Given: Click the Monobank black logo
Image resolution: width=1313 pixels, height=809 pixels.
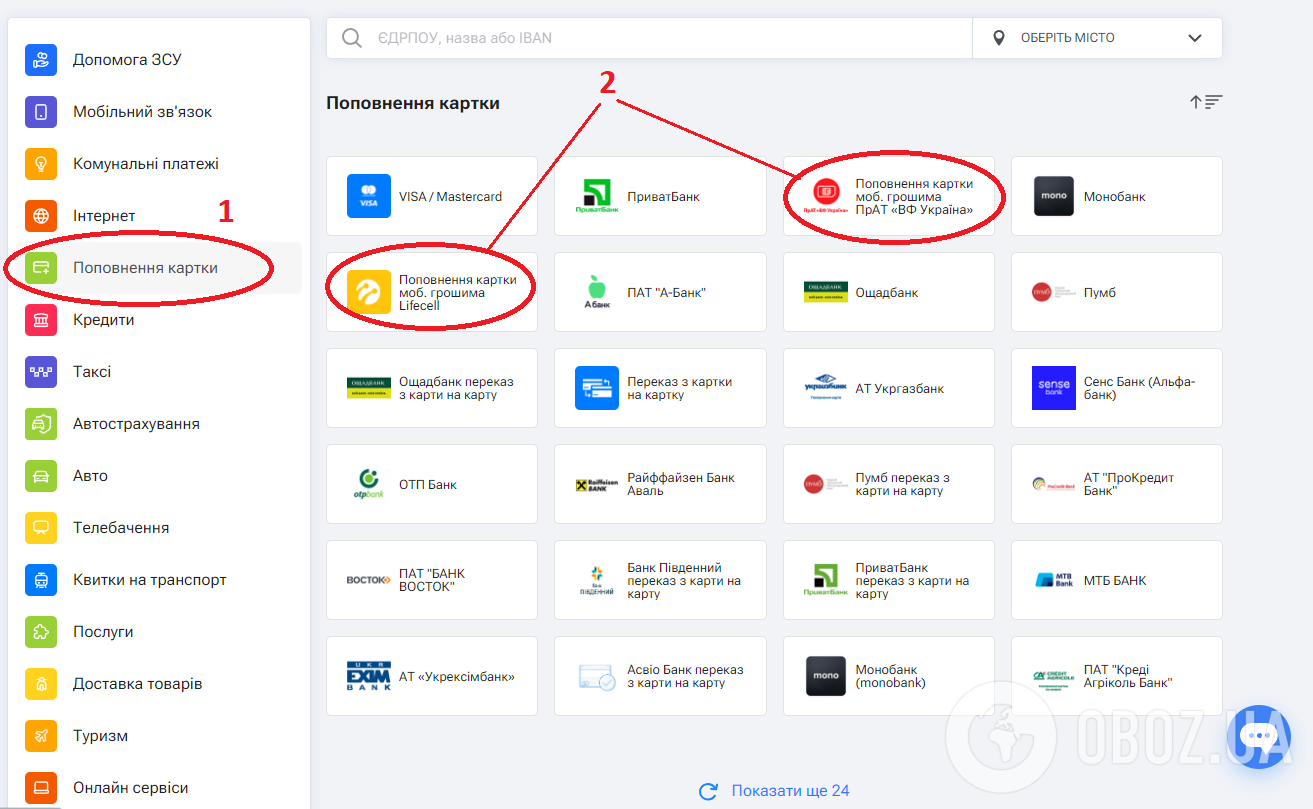Looking at the screenshot, I should pos(1053,196).
